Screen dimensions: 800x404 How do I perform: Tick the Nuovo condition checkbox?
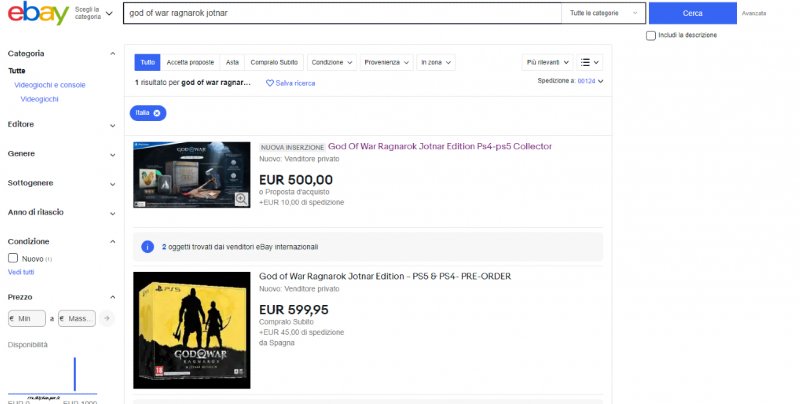pos(13,258)
